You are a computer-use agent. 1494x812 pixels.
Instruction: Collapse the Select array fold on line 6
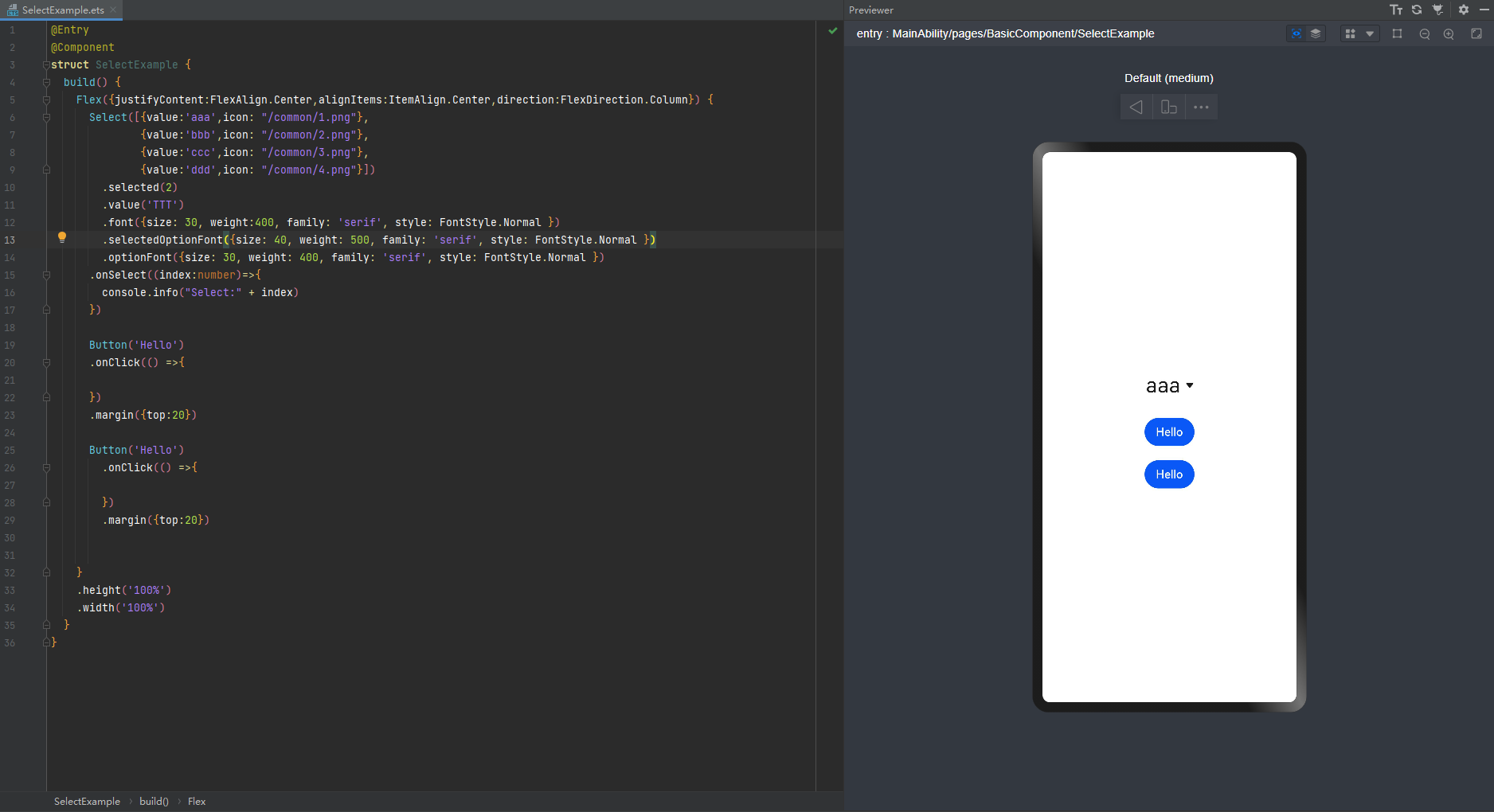[x=46, y=117]
